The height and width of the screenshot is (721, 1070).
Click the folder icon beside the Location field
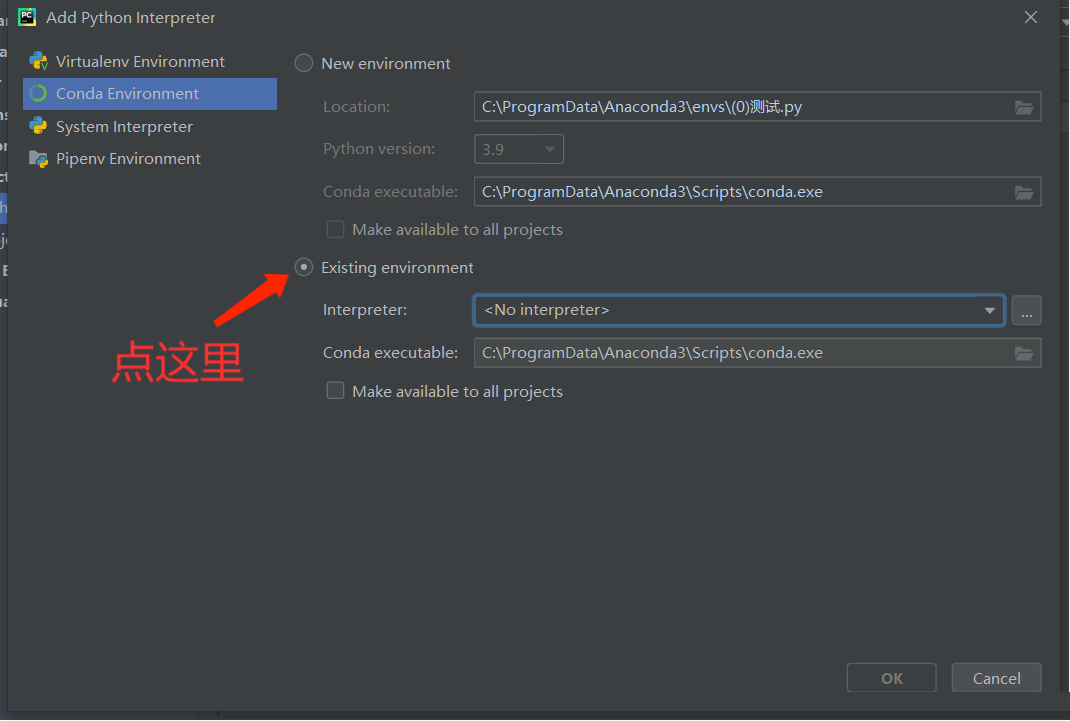pos(1024,107)
